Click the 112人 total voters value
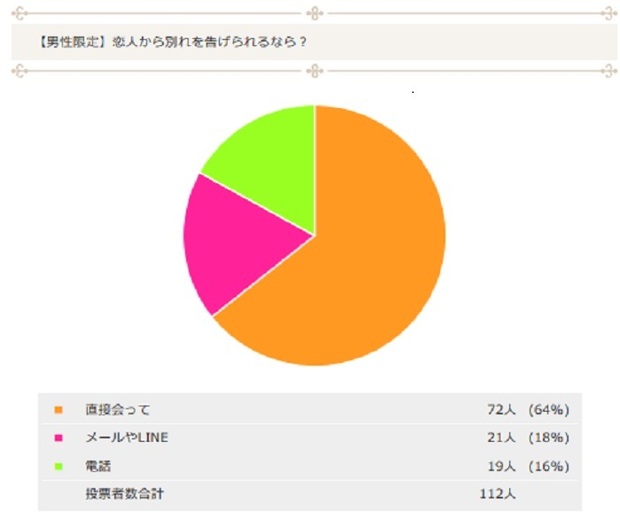620x526 pixels. point(497,493)
